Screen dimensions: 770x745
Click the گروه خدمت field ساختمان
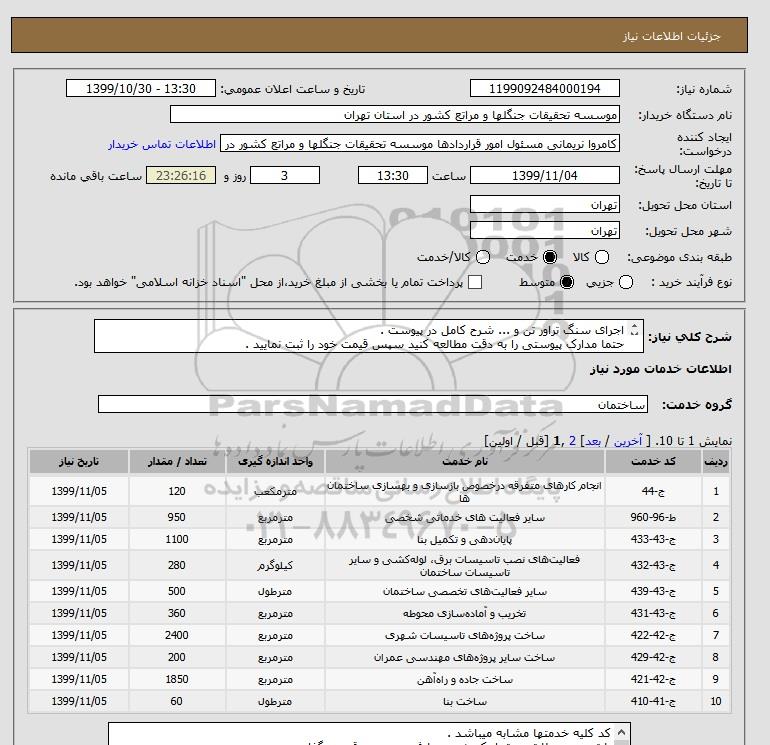coord(373,404)
